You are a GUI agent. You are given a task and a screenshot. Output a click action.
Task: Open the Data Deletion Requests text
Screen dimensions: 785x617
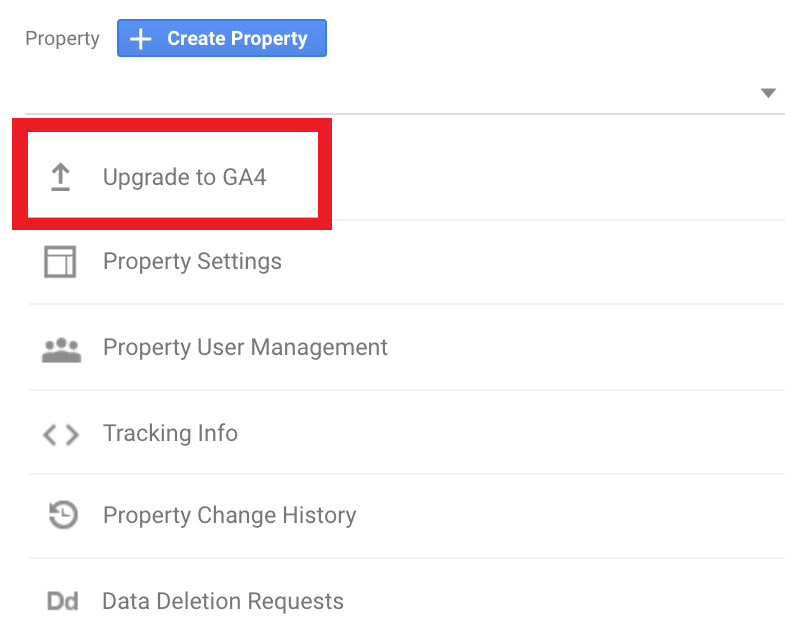223,602
